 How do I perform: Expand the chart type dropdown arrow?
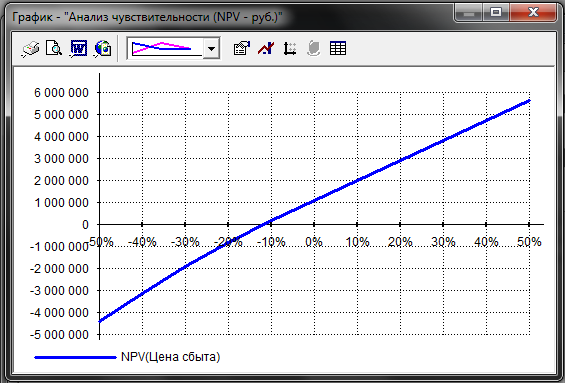tap(212, 48)
